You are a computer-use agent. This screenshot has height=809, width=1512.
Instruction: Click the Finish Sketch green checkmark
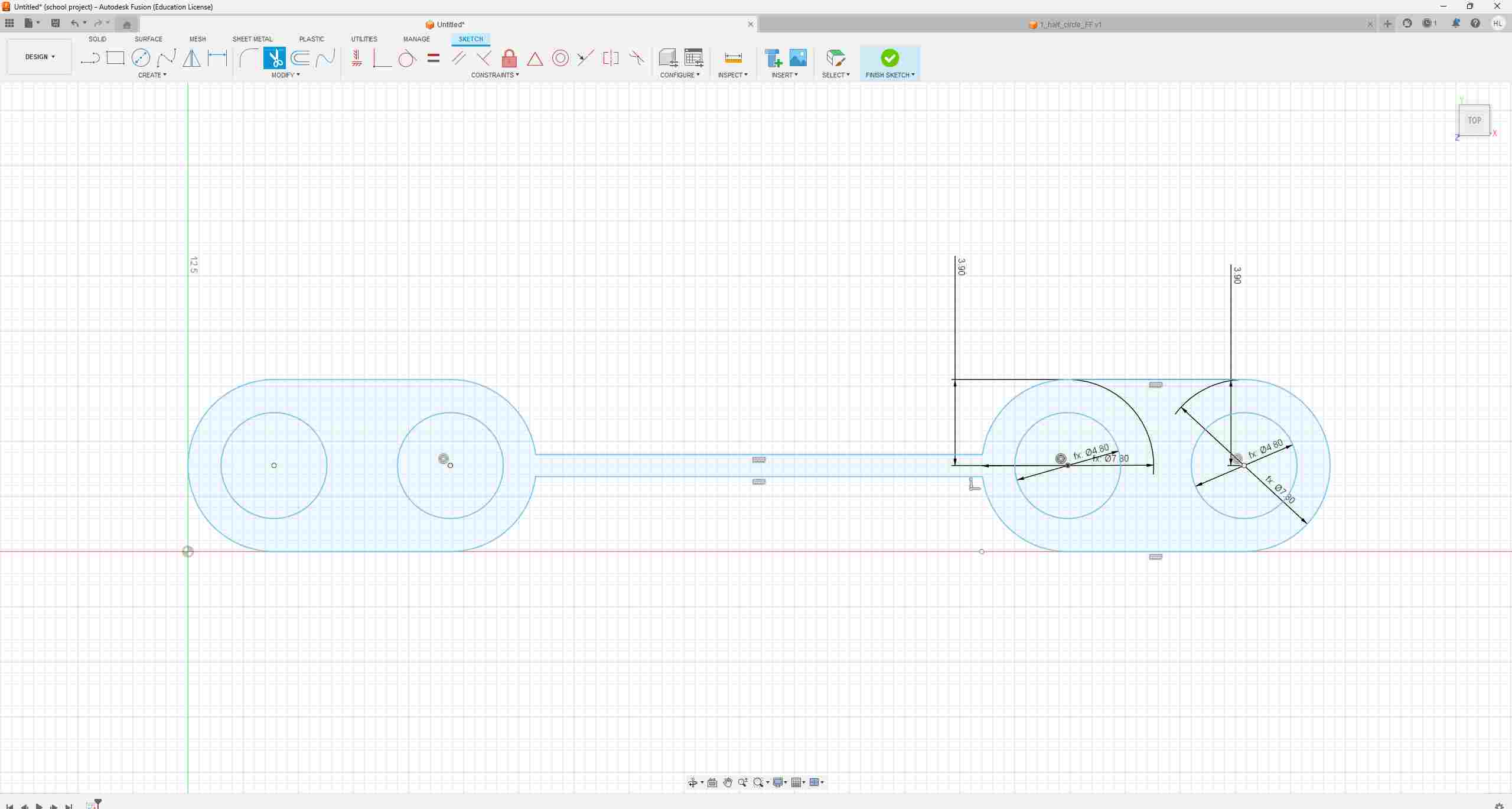click(x=889, y=58)
